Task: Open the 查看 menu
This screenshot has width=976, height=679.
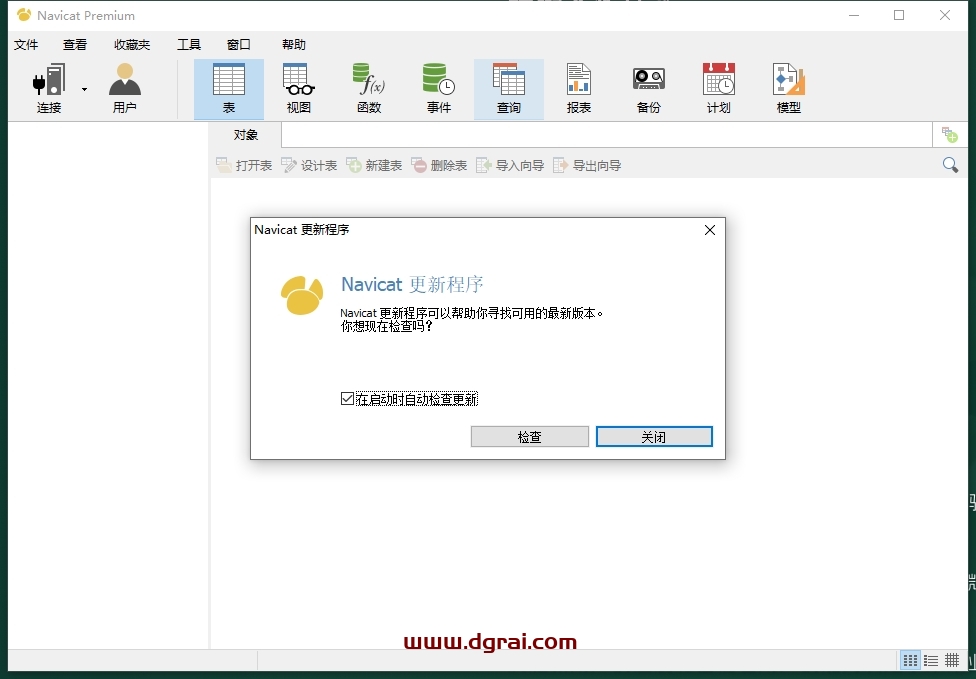Action: click(75, 45)
